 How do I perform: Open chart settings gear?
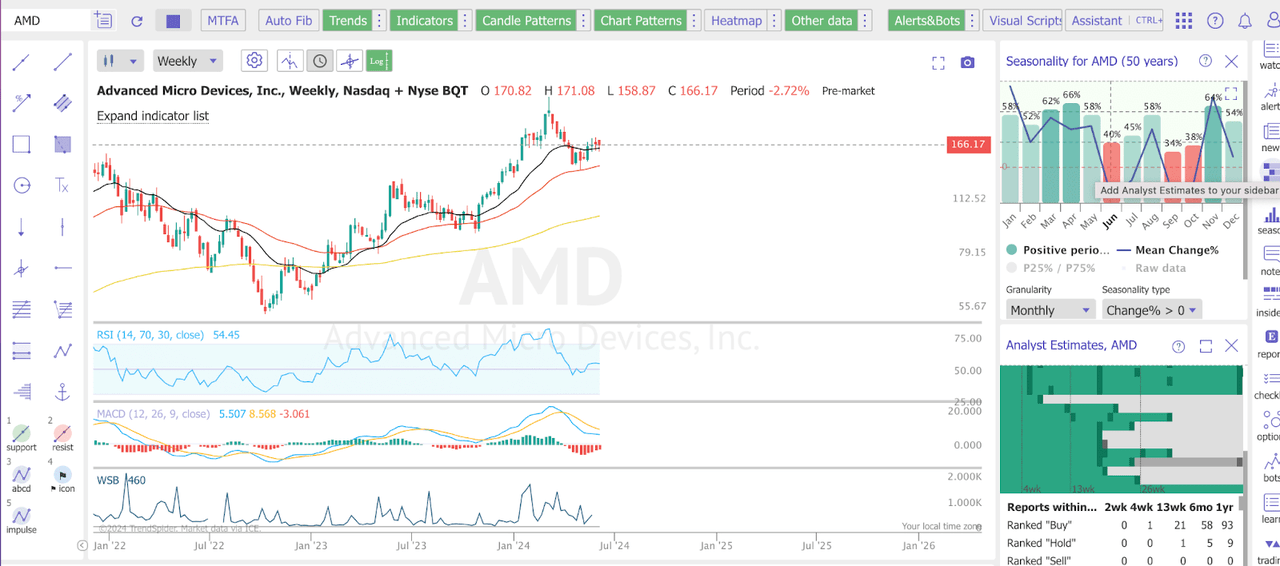(x=255, y=61)
